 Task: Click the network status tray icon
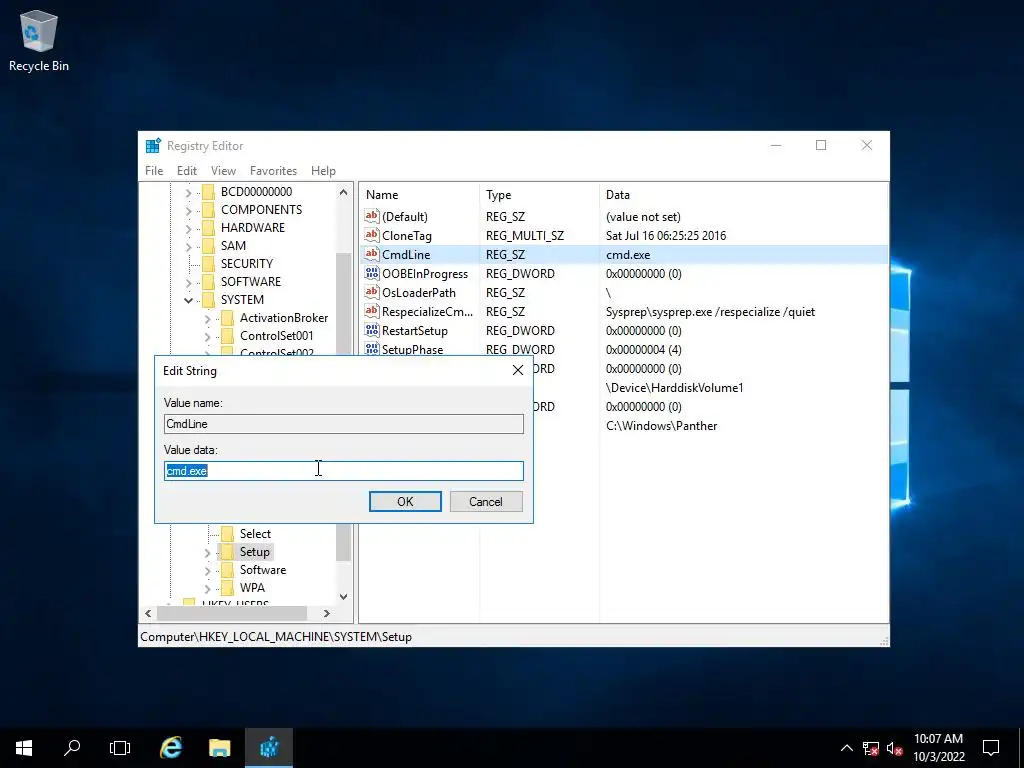point(871,748)
